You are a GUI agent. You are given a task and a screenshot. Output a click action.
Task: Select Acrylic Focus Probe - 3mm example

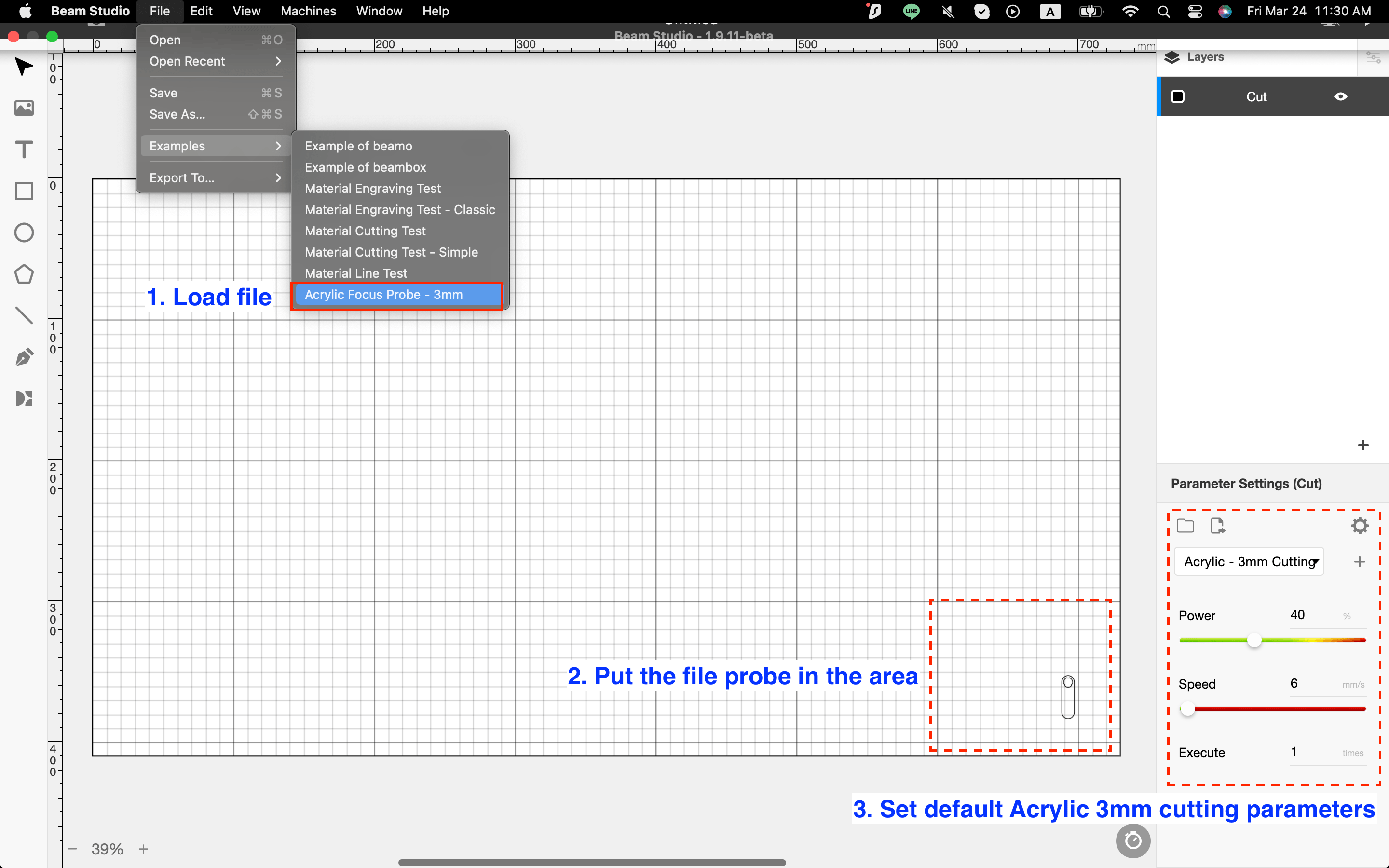pos(383,295)
